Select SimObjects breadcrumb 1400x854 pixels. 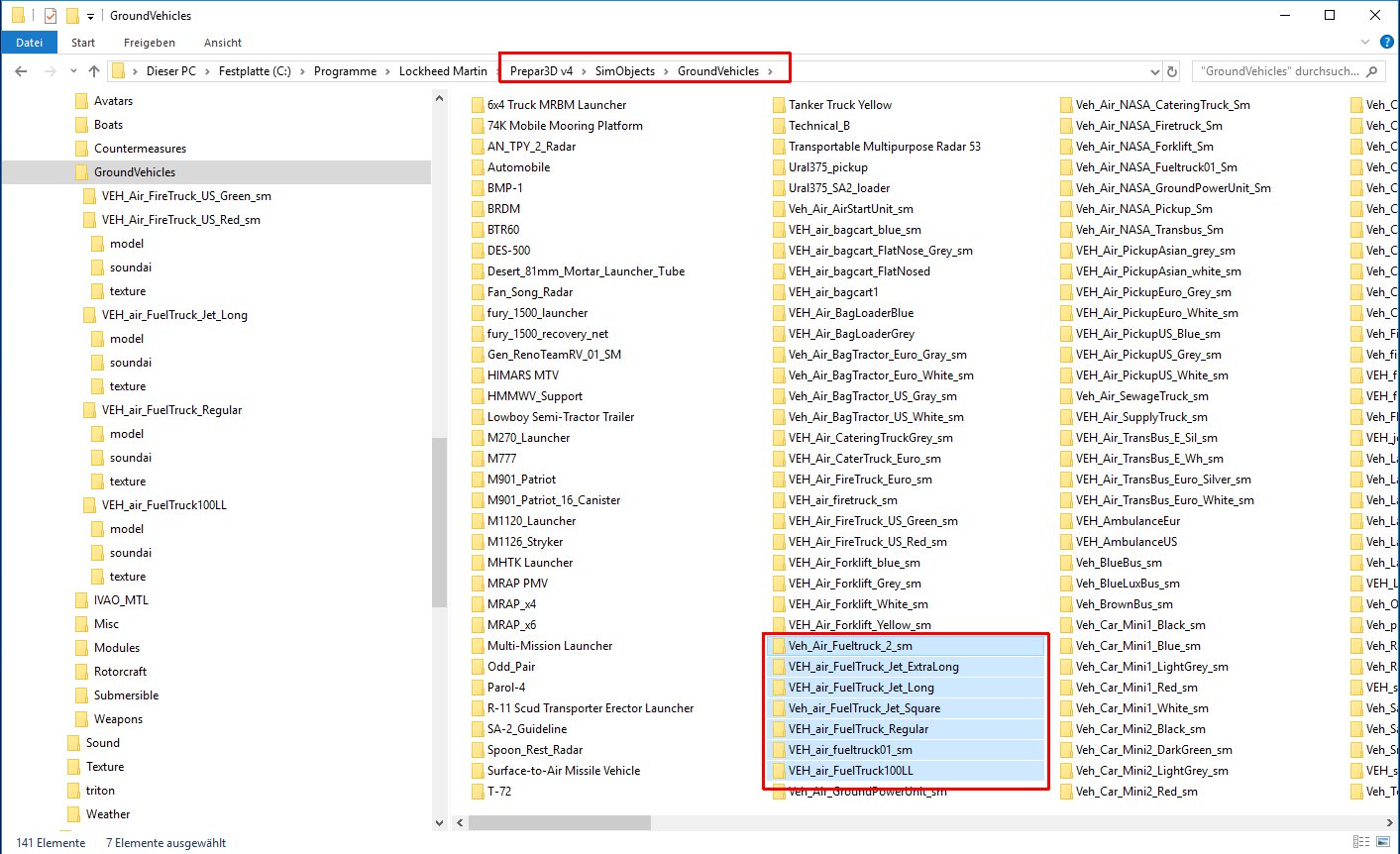(625, 71)
